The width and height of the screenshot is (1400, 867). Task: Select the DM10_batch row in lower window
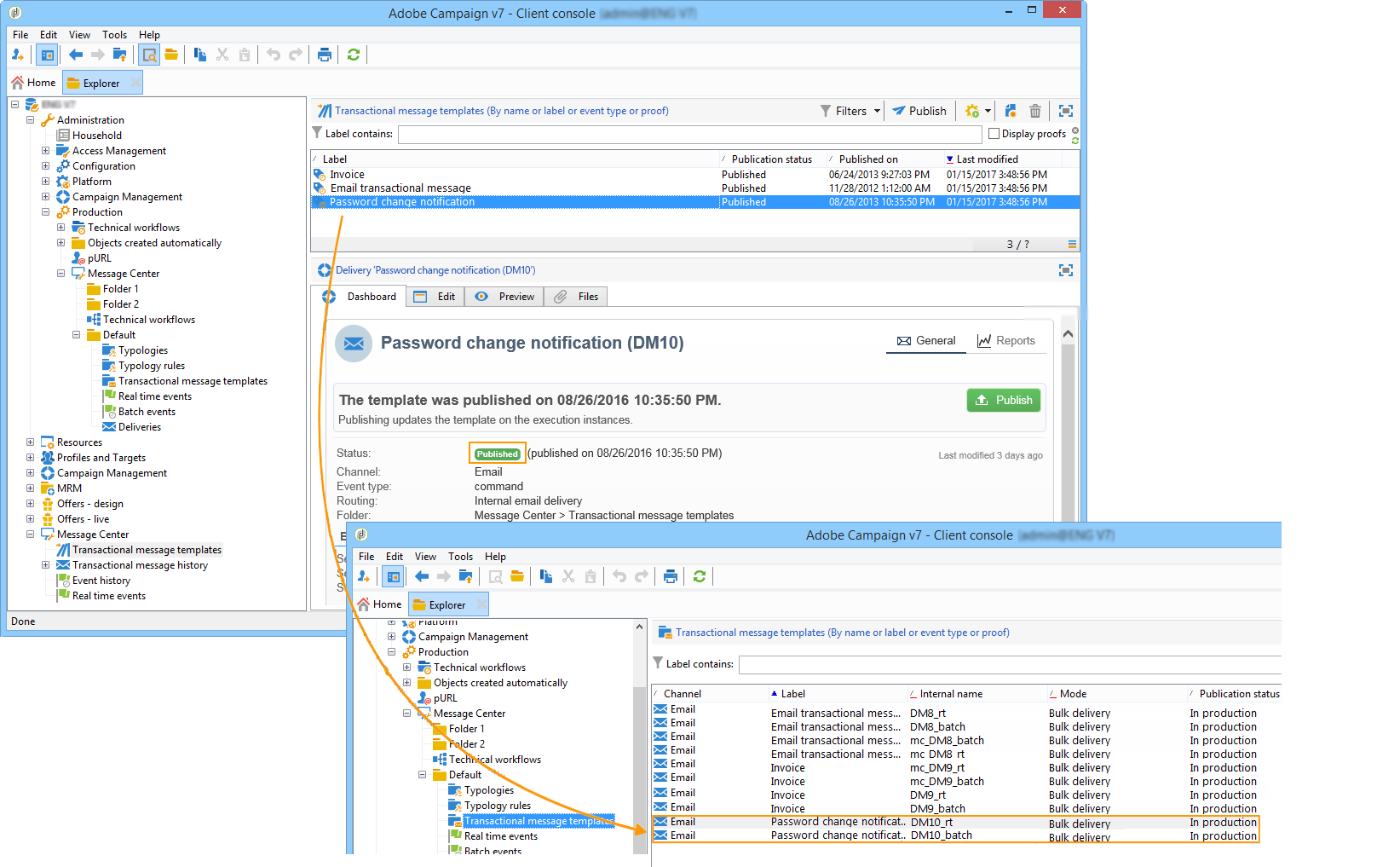(955, 835)
